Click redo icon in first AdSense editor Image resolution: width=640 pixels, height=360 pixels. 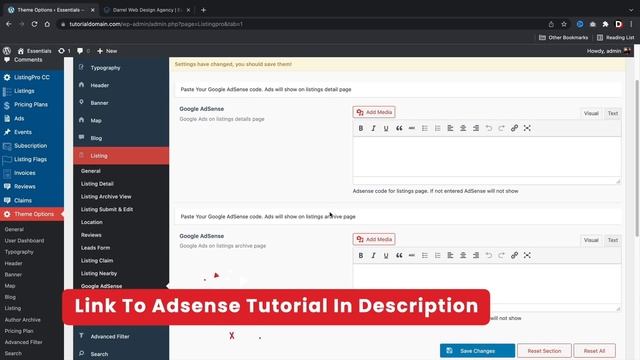click(502, 128)
